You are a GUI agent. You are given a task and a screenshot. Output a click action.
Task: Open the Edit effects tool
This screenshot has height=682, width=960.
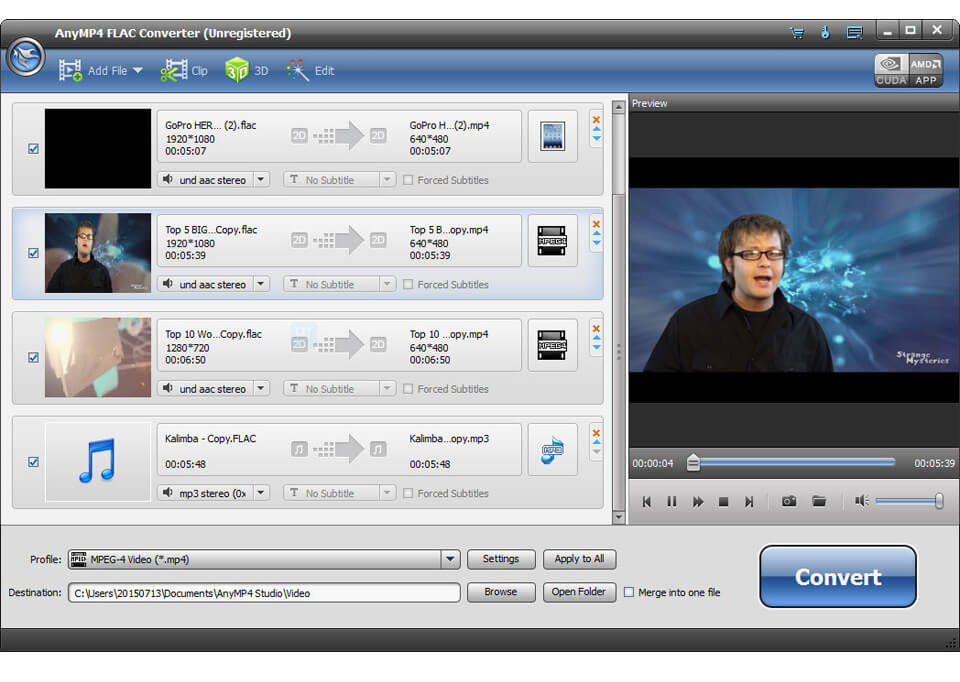(311, 70)
